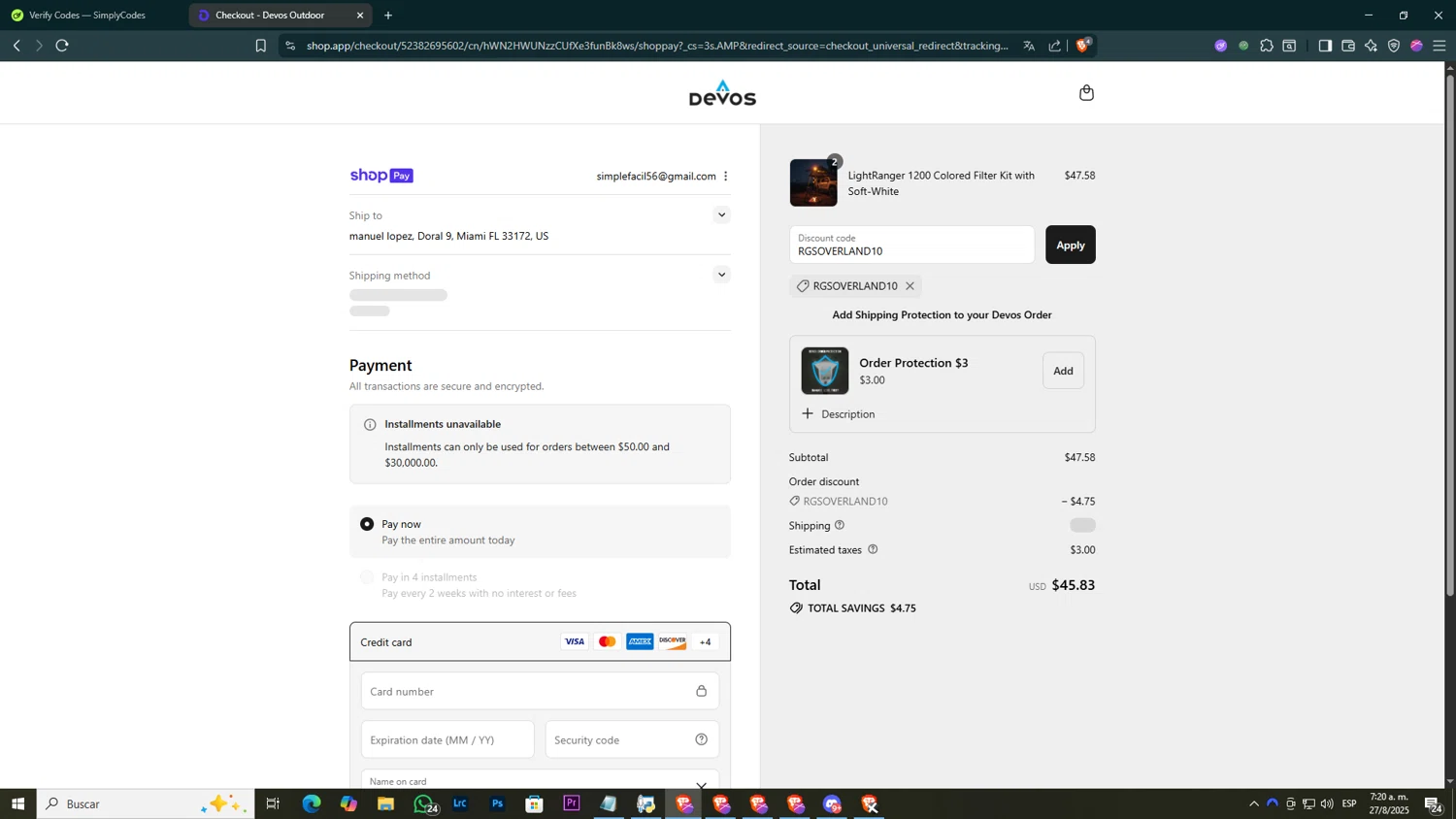Show hidden system tray icons

(1253, 803)
